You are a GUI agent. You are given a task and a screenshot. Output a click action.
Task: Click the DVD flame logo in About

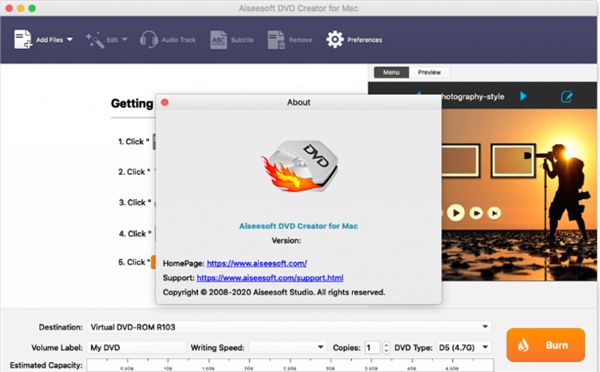pos(300,165)
